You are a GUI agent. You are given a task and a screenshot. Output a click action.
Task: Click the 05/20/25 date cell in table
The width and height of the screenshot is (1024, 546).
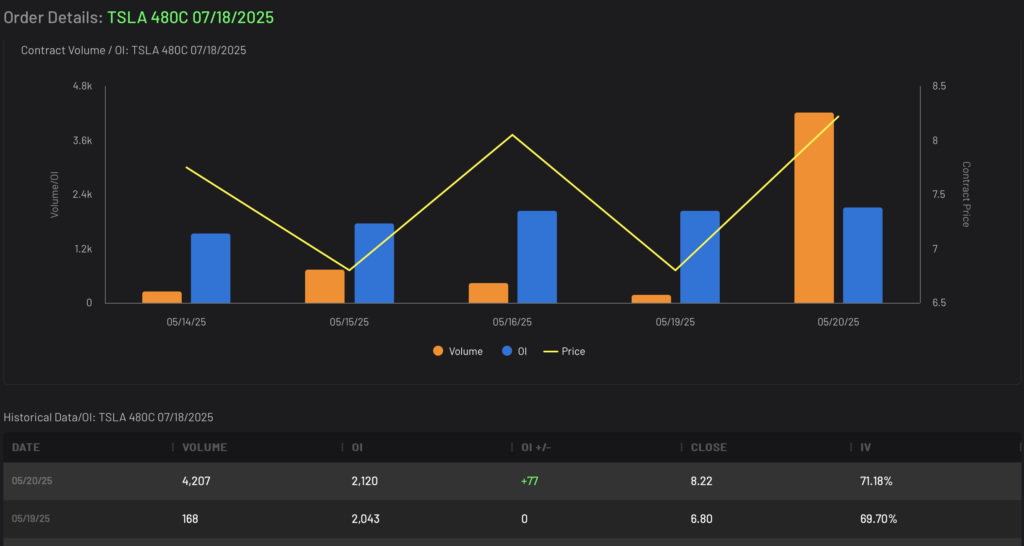32,481
